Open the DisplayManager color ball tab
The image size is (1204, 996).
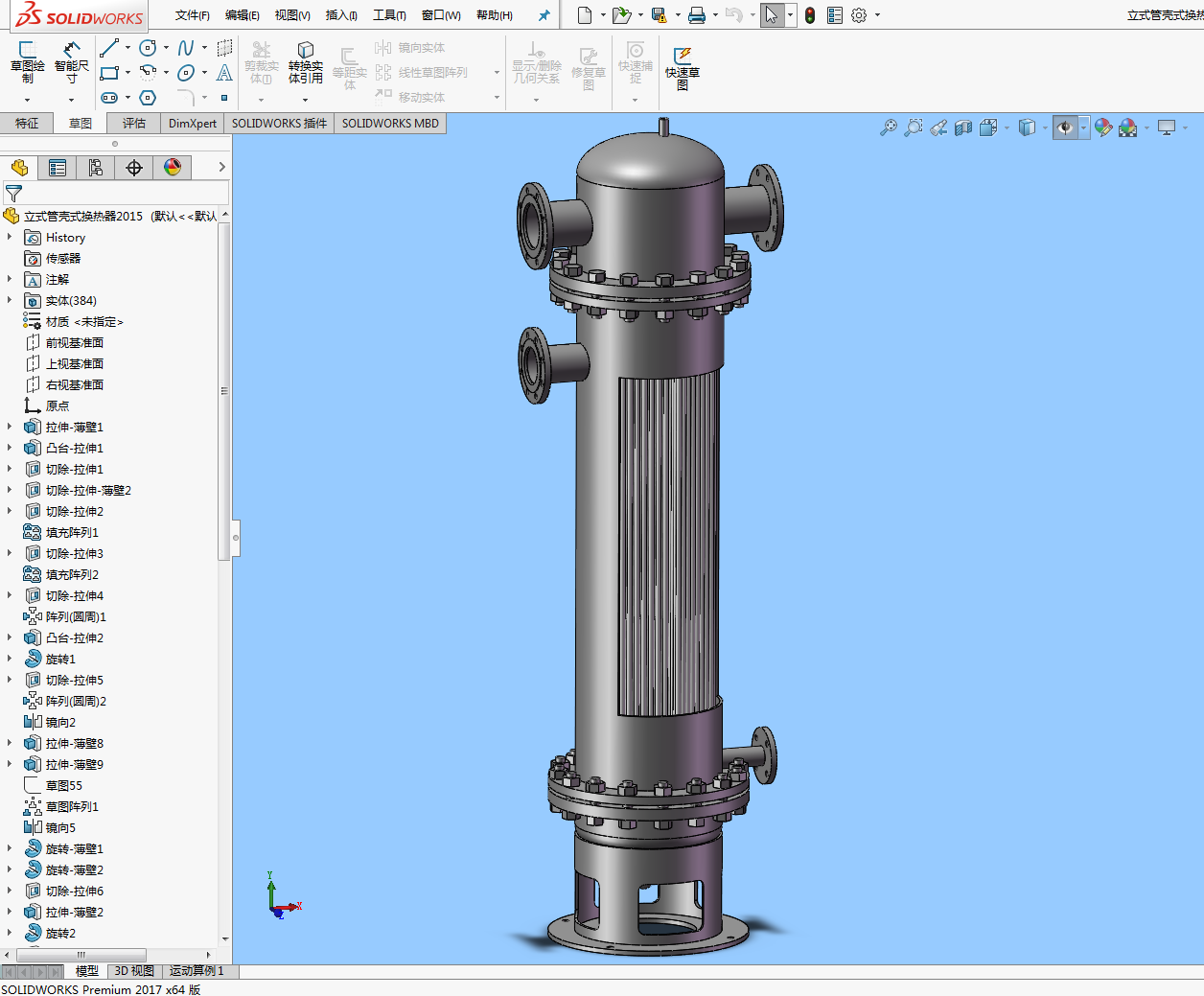pyautogui.click(x=173, y=168)
